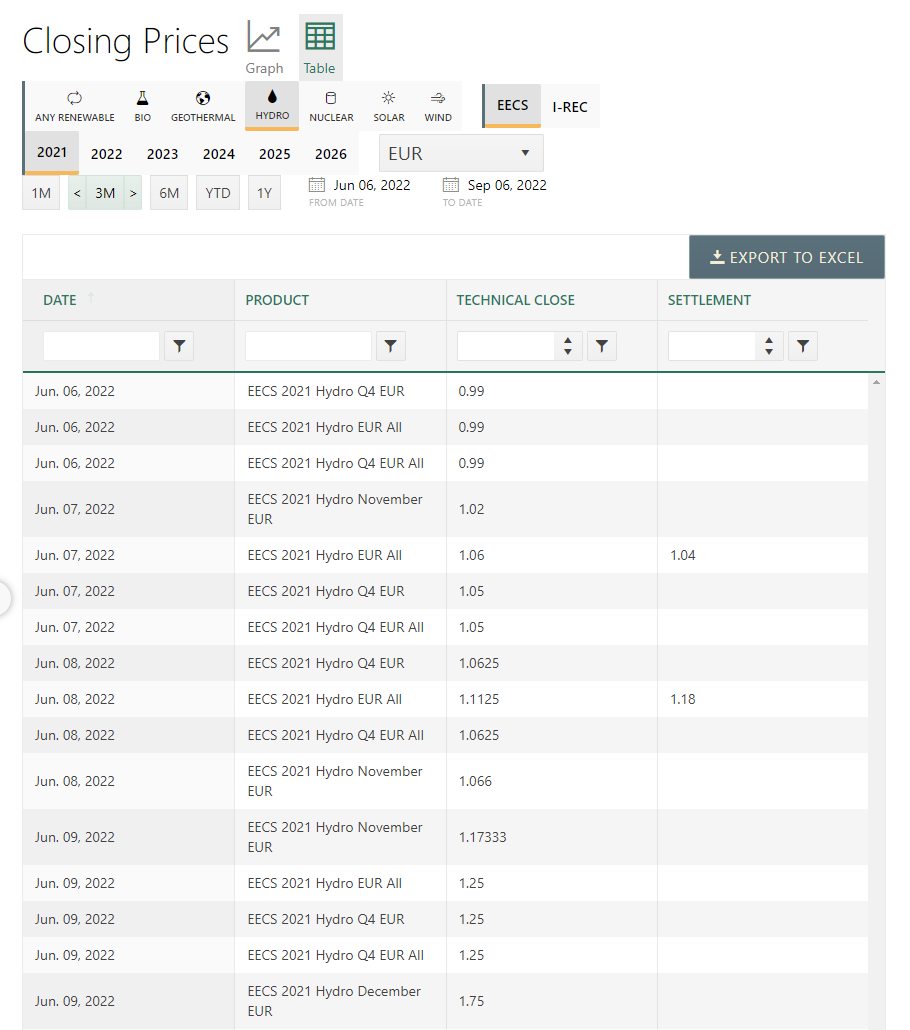910x1030 pixels.
Task: Open Date column filter menu
Action: (x=179, y=346)
